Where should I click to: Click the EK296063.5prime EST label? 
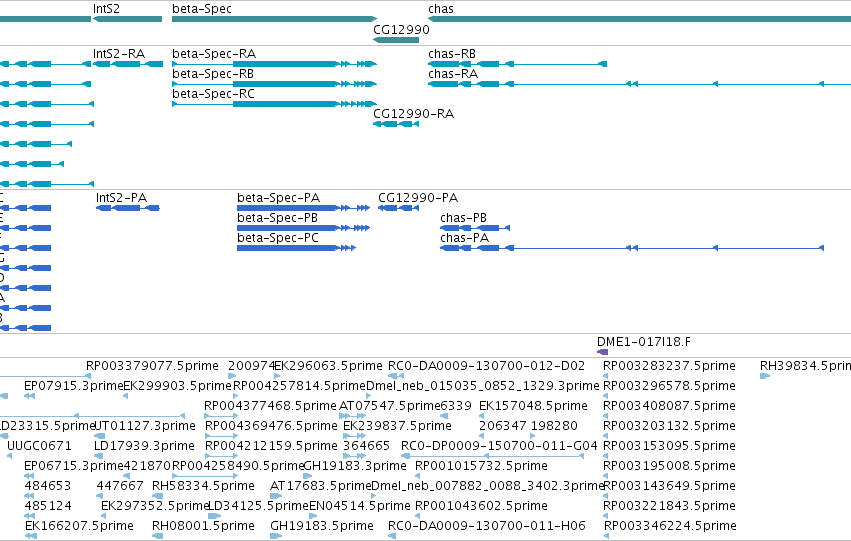(x=328, y=366)
